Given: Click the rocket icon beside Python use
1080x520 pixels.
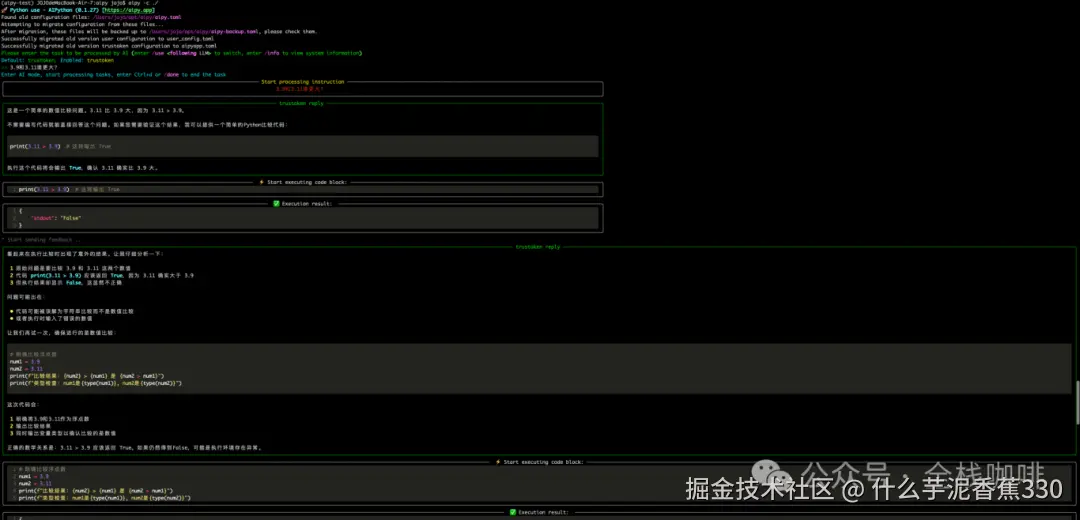Looking at the screenshot, I should [4, 10].
